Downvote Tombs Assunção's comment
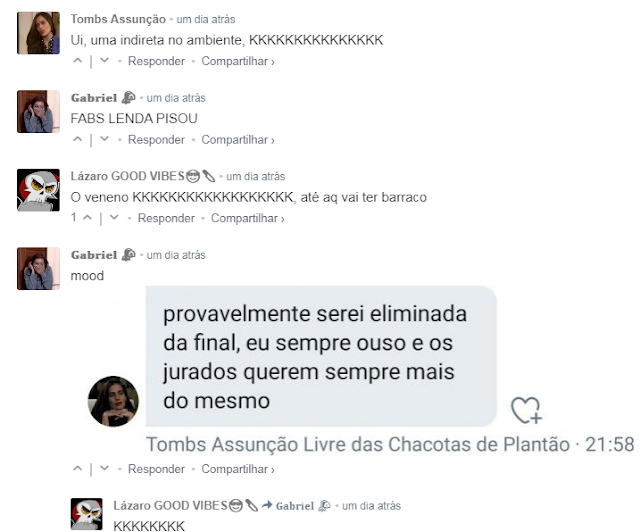Image resolution: width=640 pixels, height=532 pixels. (104, 61)
